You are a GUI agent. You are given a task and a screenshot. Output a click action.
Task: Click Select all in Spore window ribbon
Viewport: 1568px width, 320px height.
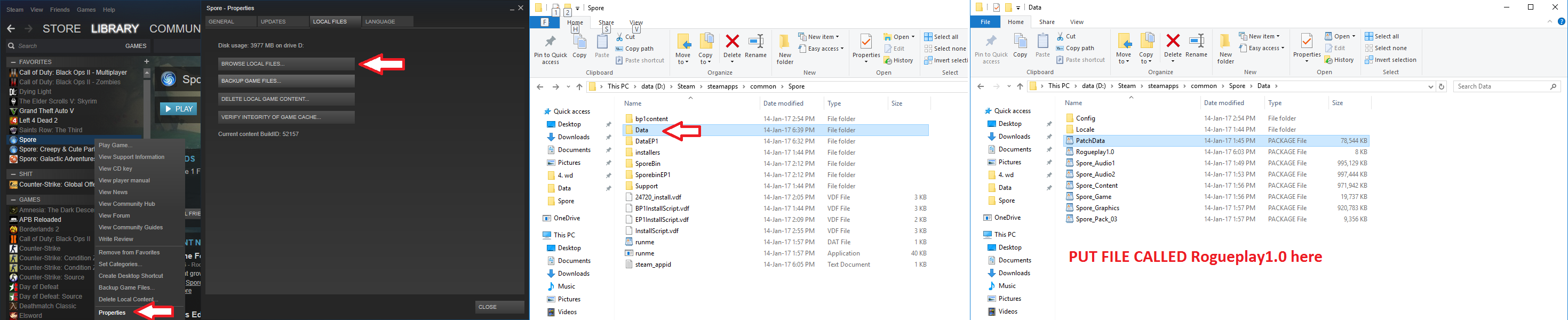pyautogui.click(x=941, y=36)
